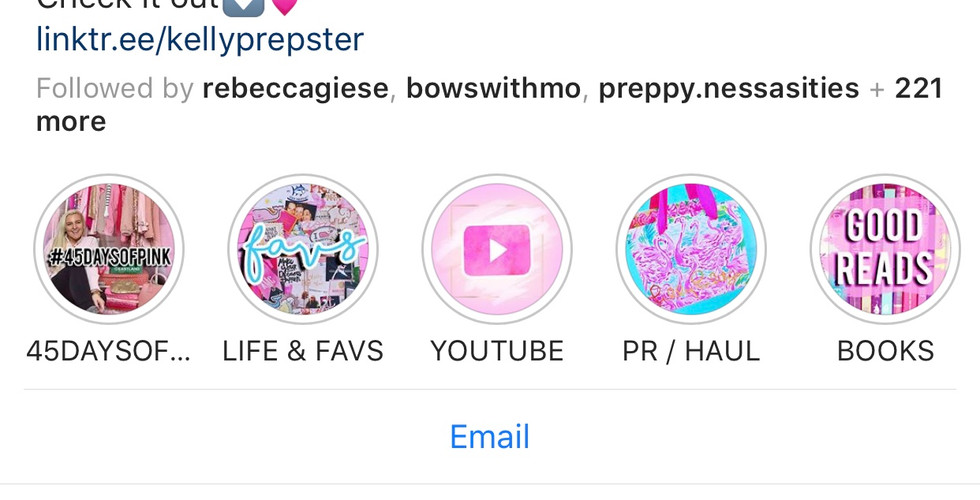Screen dimensions: 980x500
Task: Open the favs collage highlight circle
Action: pyautogui.click(x=303, y=249)
